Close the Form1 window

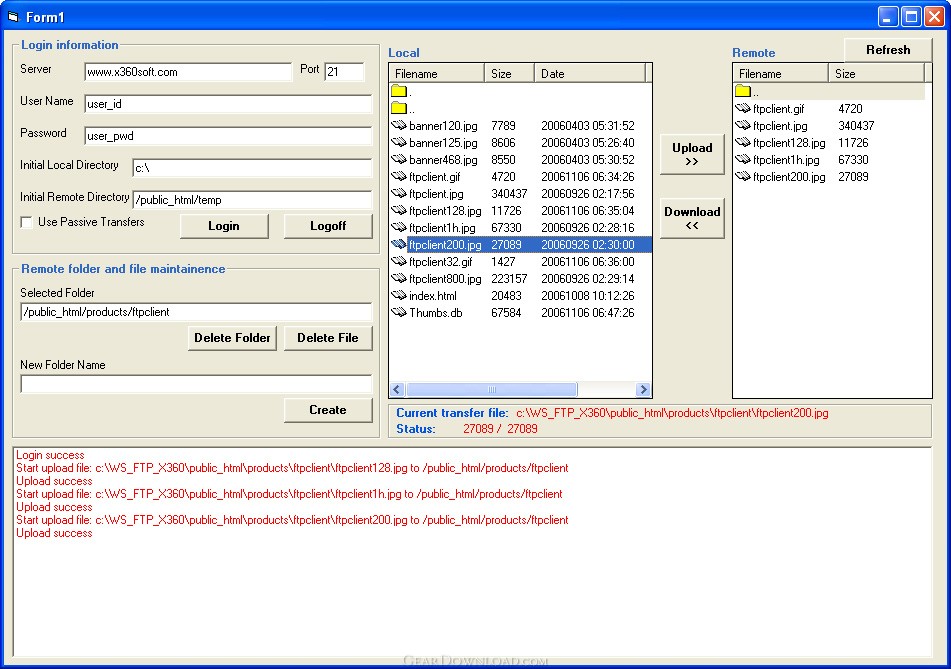(934, 16)
